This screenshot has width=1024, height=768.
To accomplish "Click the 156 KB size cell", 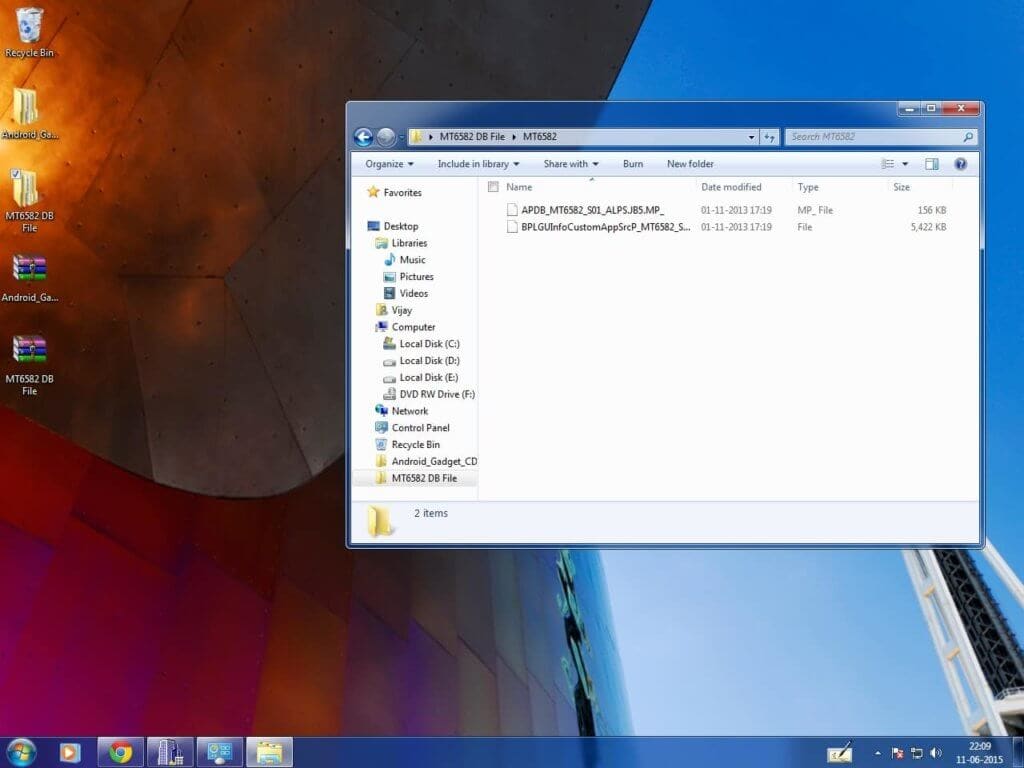I will click(931, 210).
